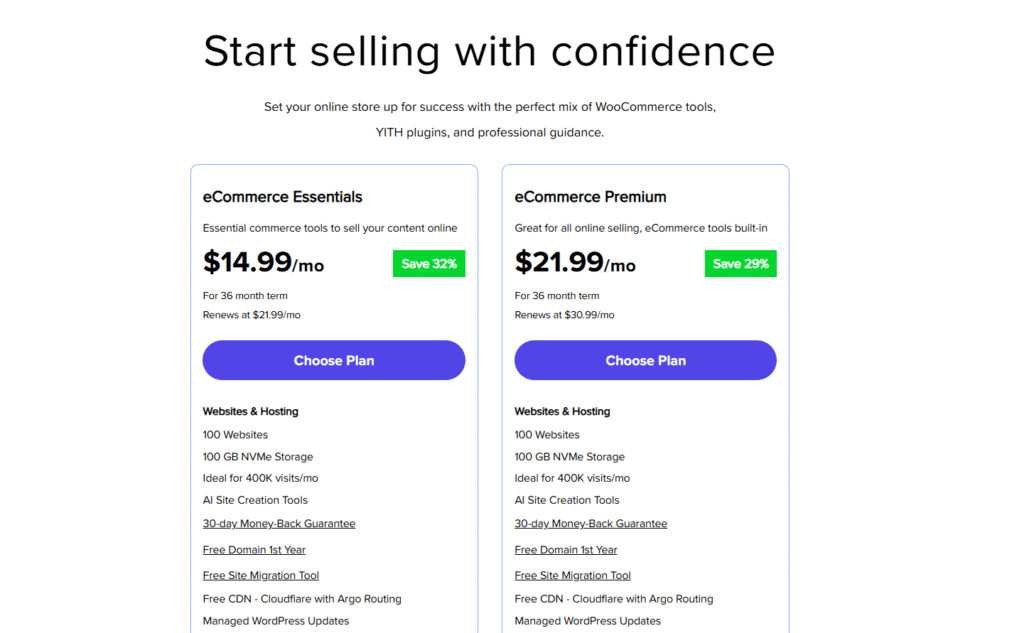Select the eCommerce Essentials plan title

(x=283, y=197)
